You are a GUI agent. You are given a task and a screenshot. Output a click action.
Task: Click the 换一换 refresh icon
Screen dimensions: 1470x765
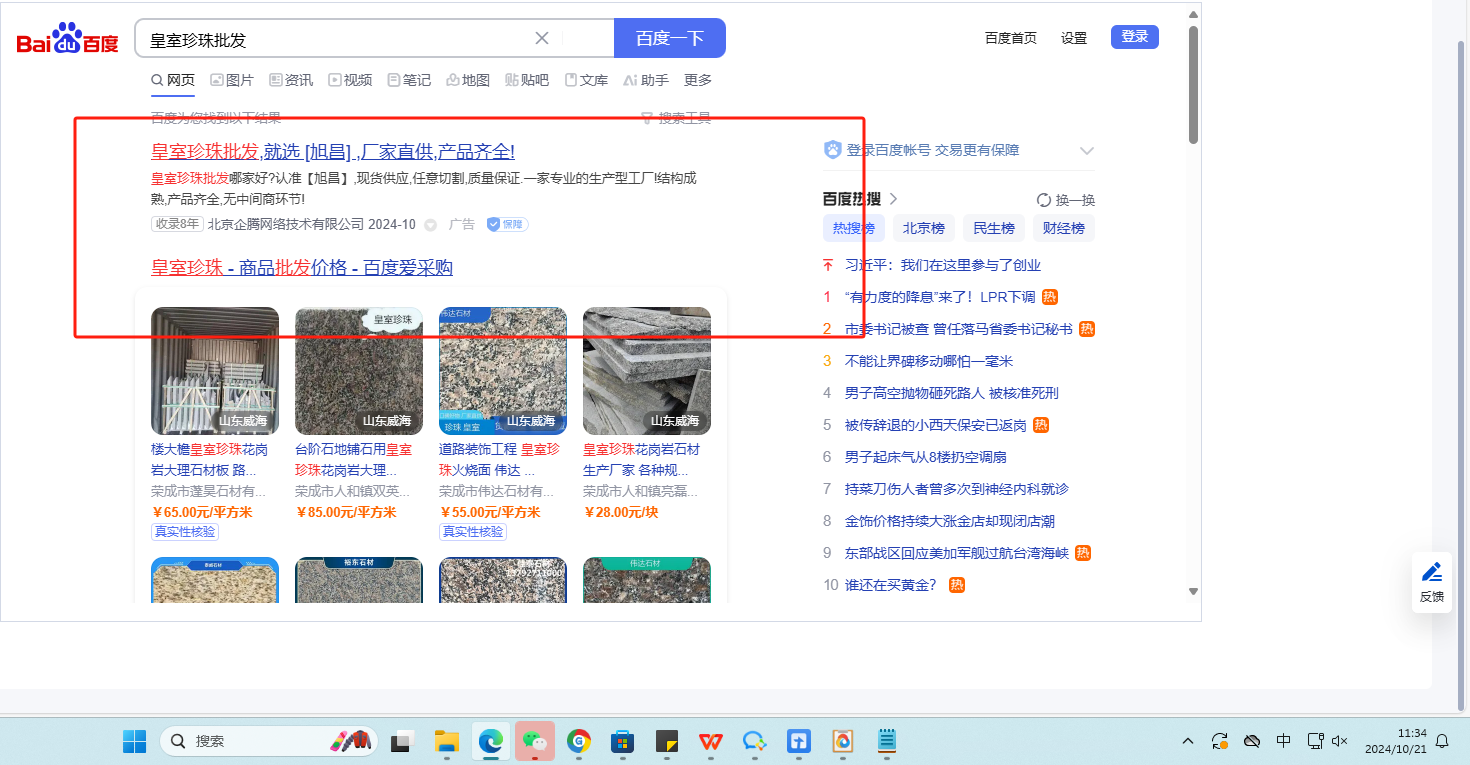pyautogui.click(x=1044, y=200)
